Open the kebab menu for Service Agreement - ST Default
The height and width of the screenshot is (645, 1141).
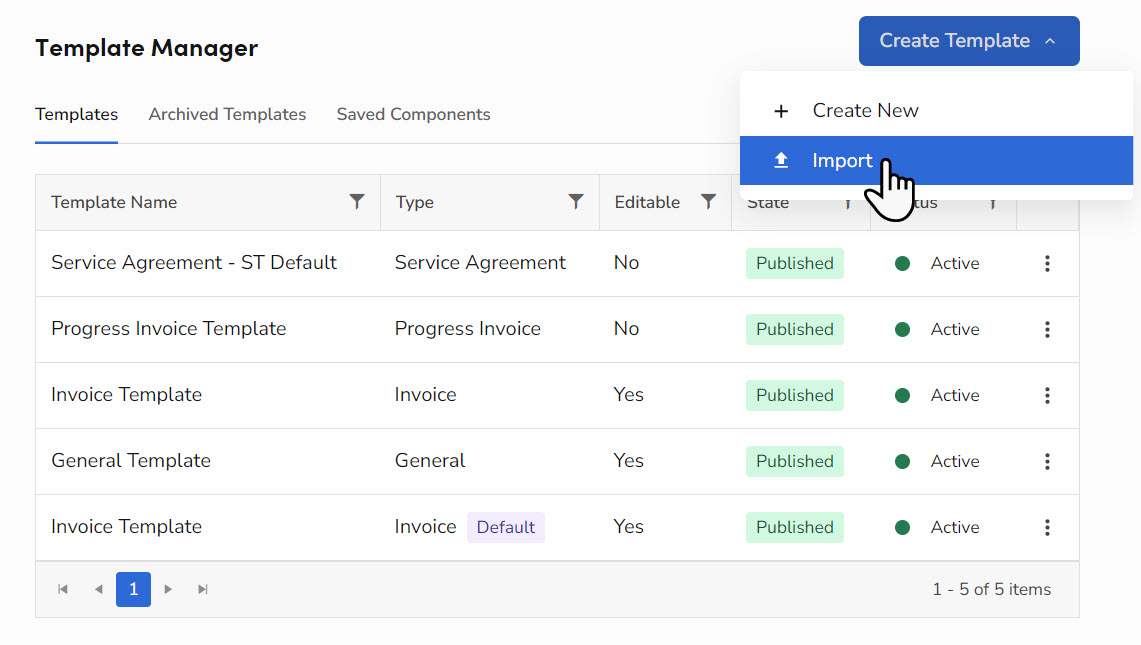(1047, 263)
